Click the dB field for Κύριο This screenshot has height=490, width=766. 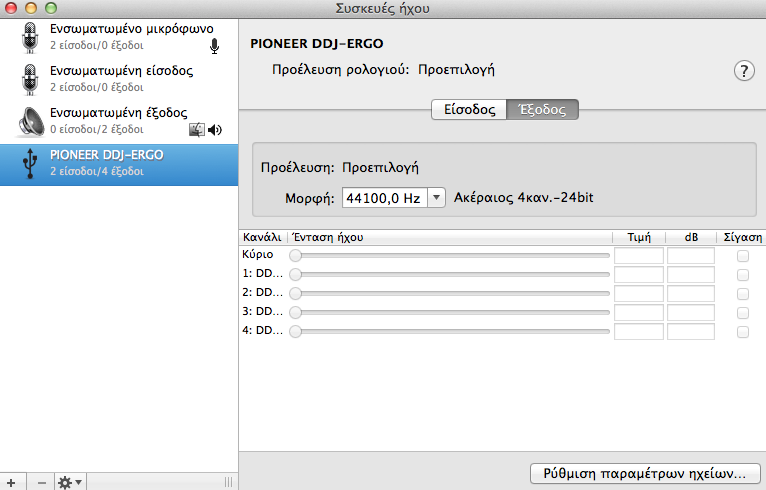click(691, 256)
